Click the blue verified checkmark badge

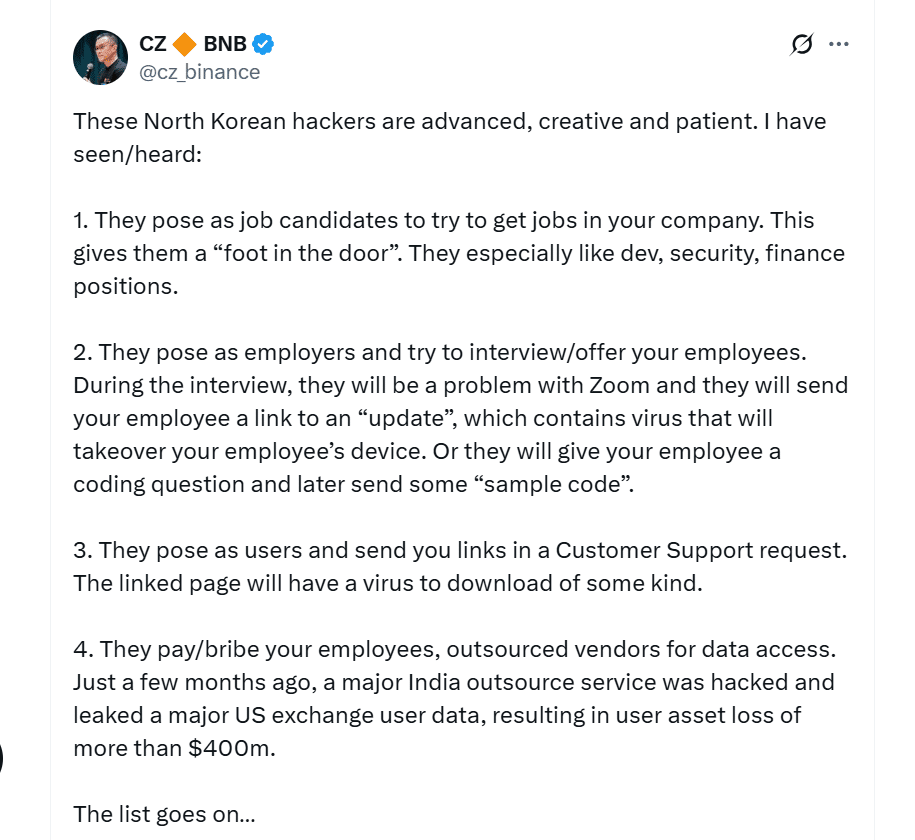263,44
